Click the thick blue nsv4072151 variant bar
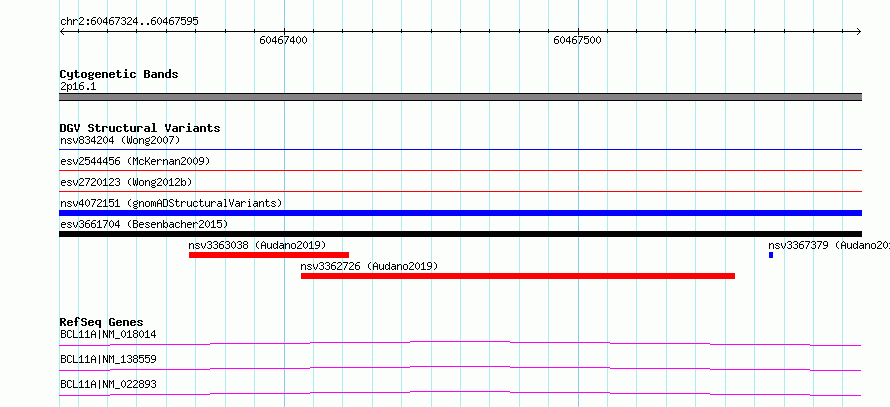Image resolution: width=890 pixels, height=407 pixels. 460,213
